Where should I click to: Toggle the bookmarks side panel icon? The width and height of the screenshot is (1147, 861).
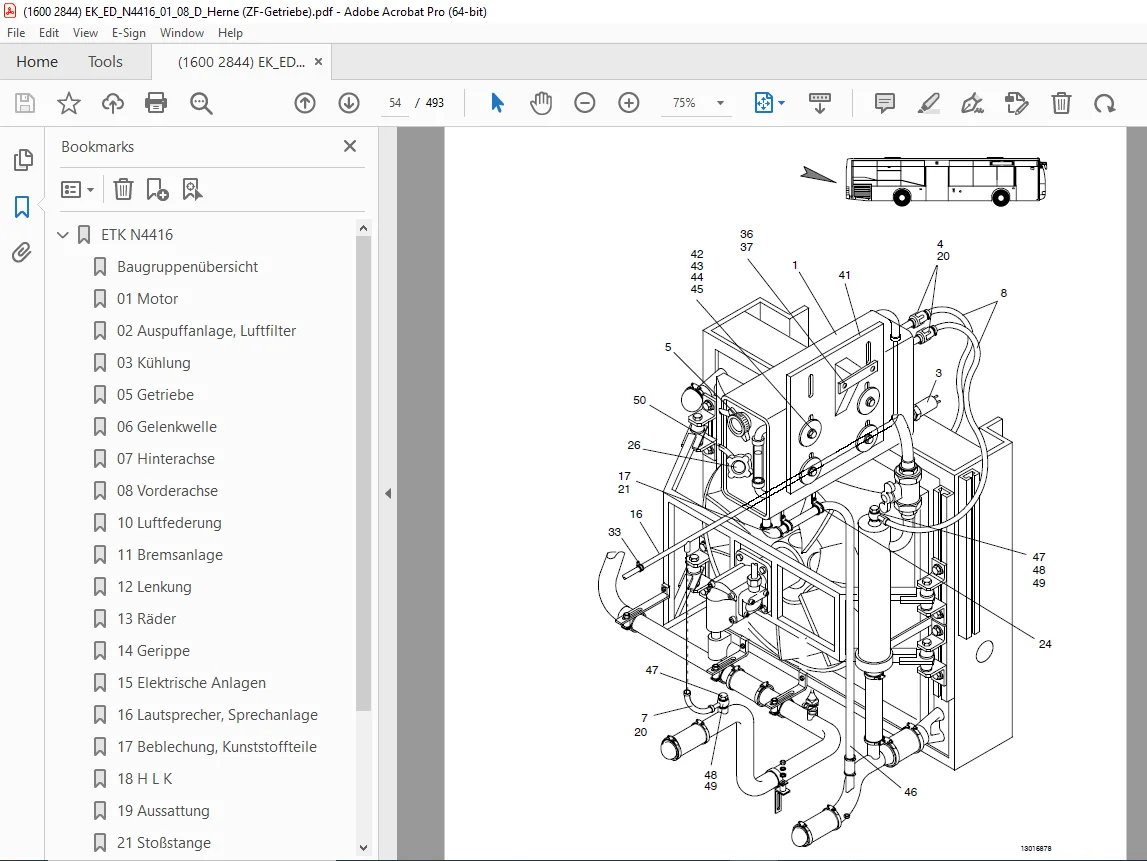[22, 207]
